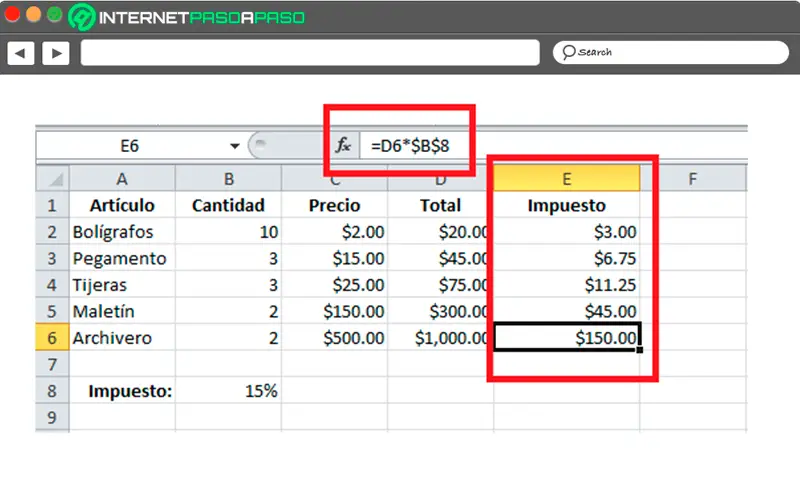Click the Tijeras cell
800x500 pixels.
point(122,285)
